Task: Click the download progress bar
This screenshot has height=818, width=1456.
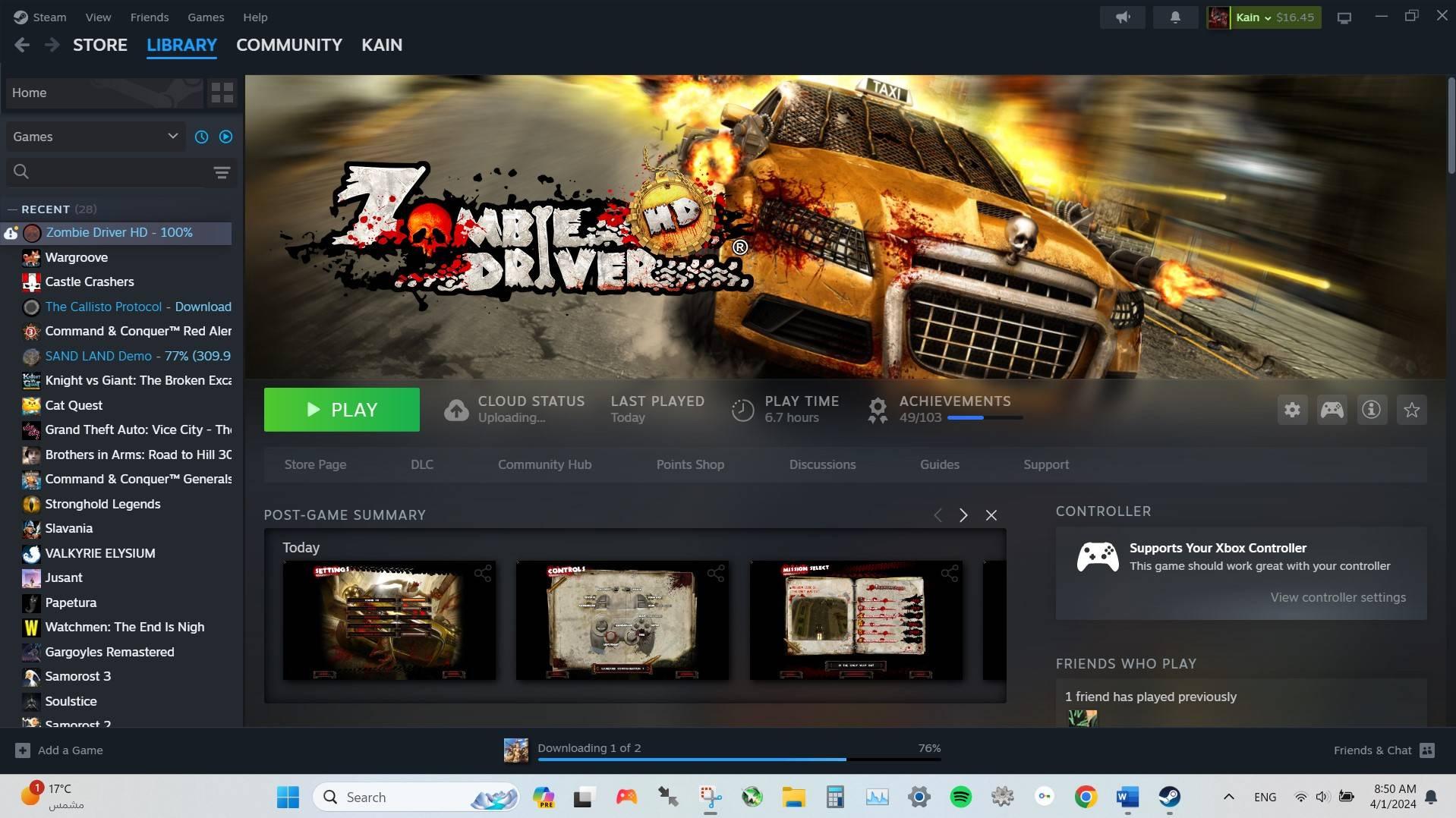Action: (x=739, y=759)
